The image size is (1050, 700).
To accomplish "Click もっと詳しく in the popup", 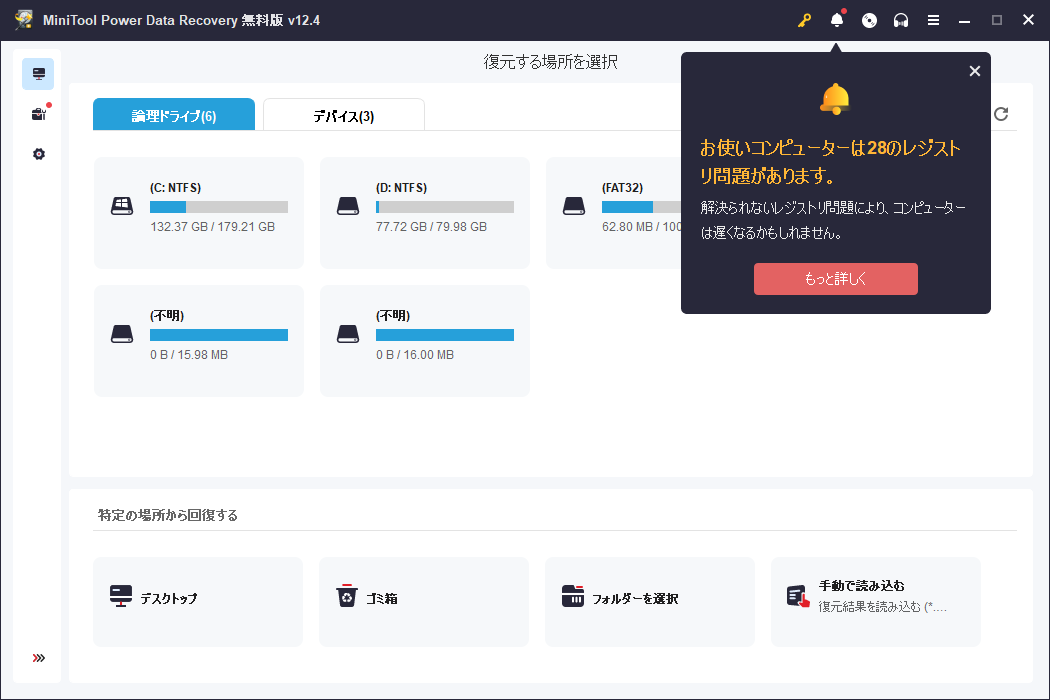I will [x=835, y=279].
